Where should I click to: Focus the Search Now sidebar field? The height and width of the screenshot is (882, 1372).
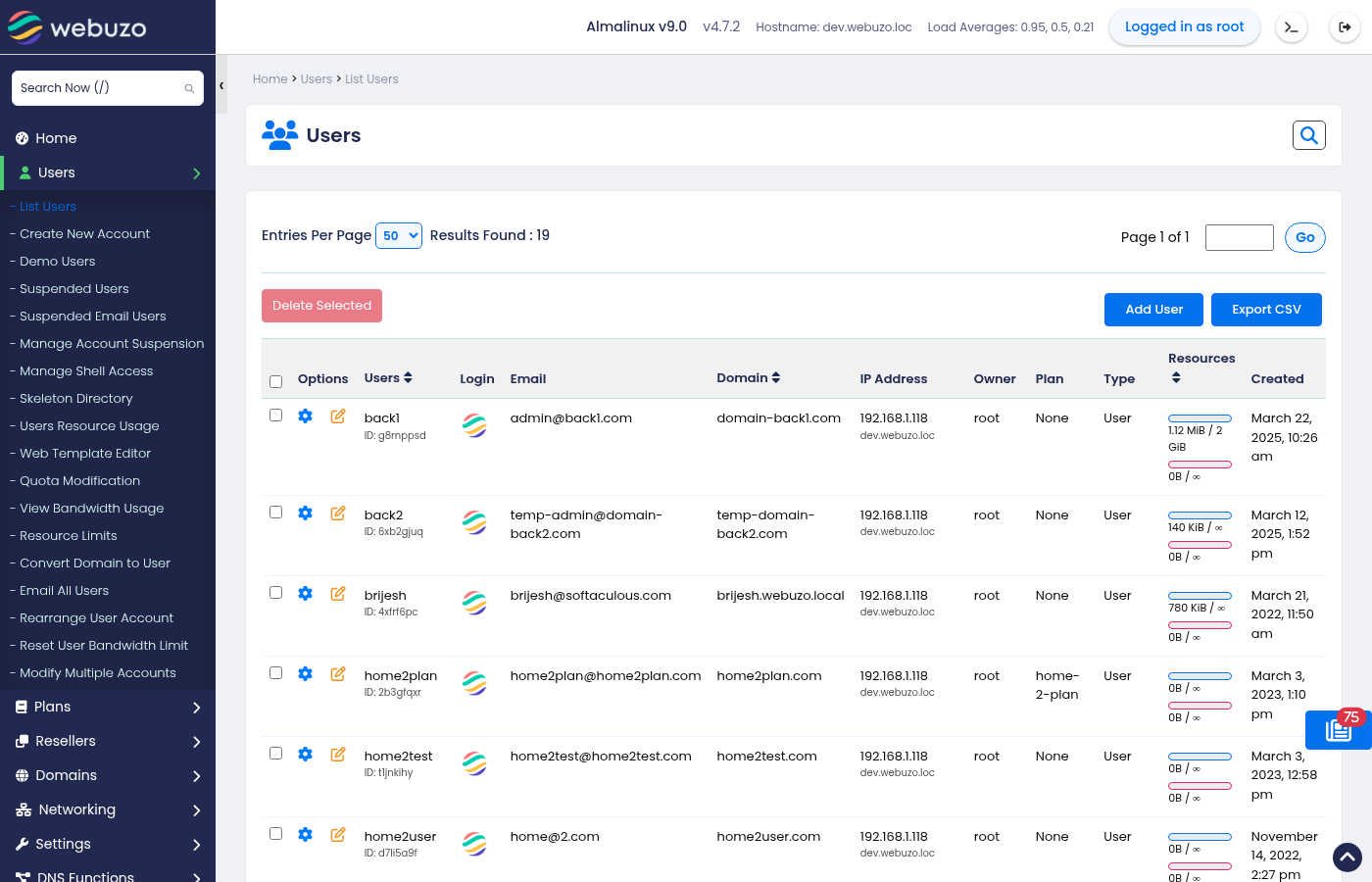[x=108, y=88]
